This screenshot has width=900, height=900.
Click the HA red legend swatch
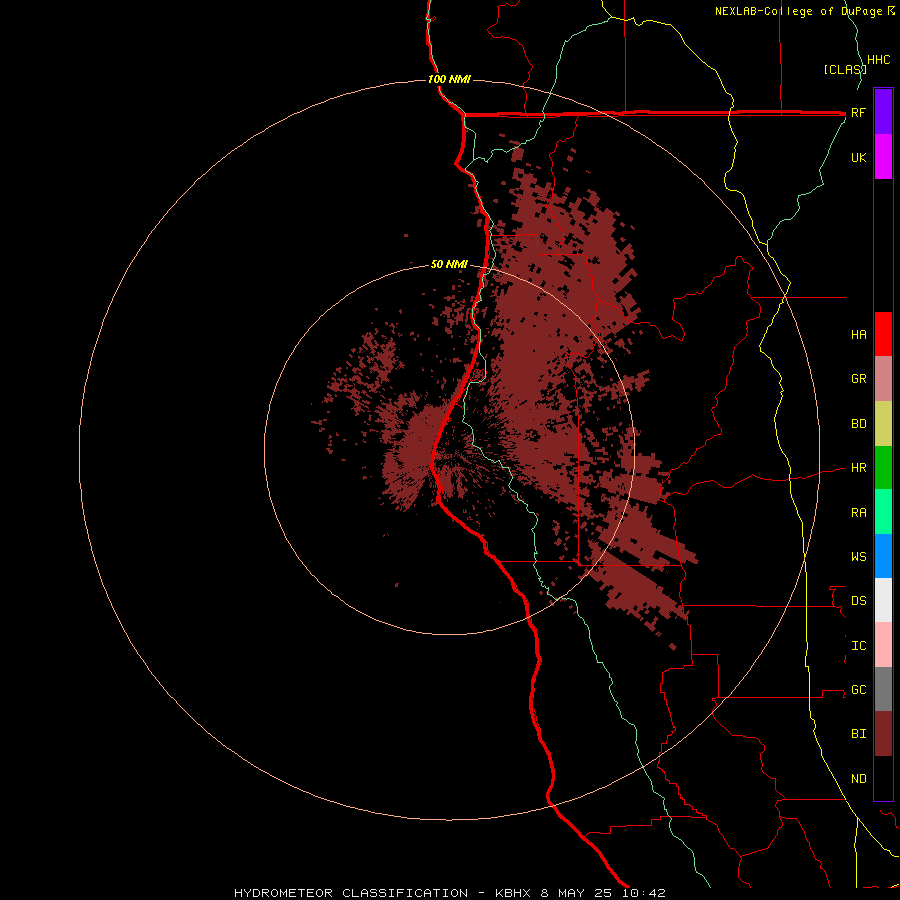coord(883,334)
